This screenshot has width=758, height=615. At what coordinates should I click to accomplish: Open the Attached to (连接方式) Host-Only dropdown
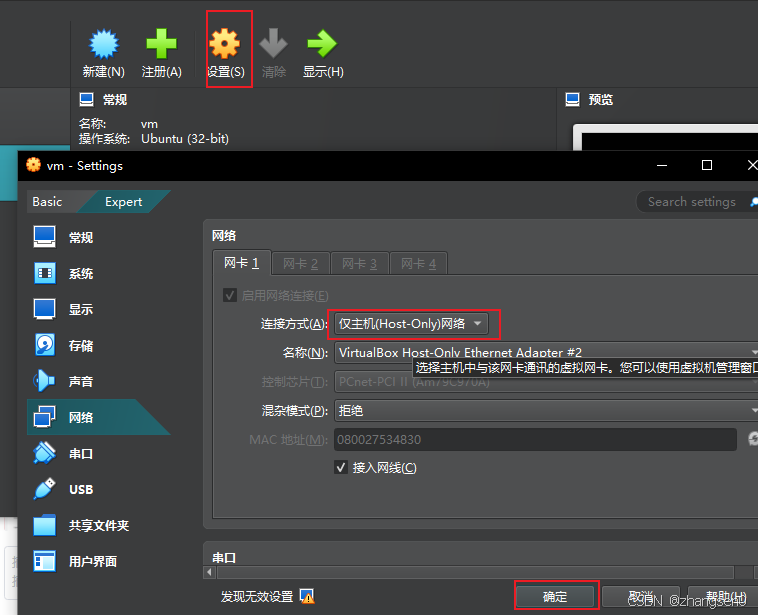(x=411, y=323)
